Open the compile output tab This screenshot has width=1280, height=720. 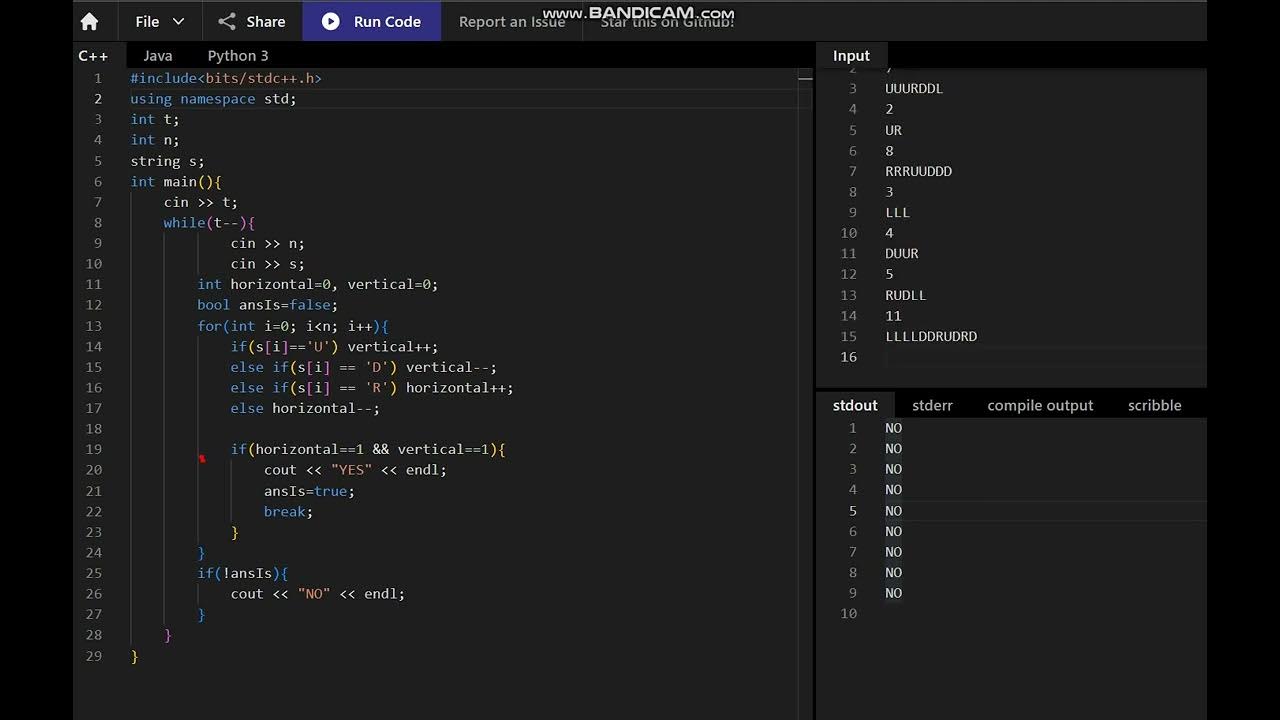point(1040,405)
